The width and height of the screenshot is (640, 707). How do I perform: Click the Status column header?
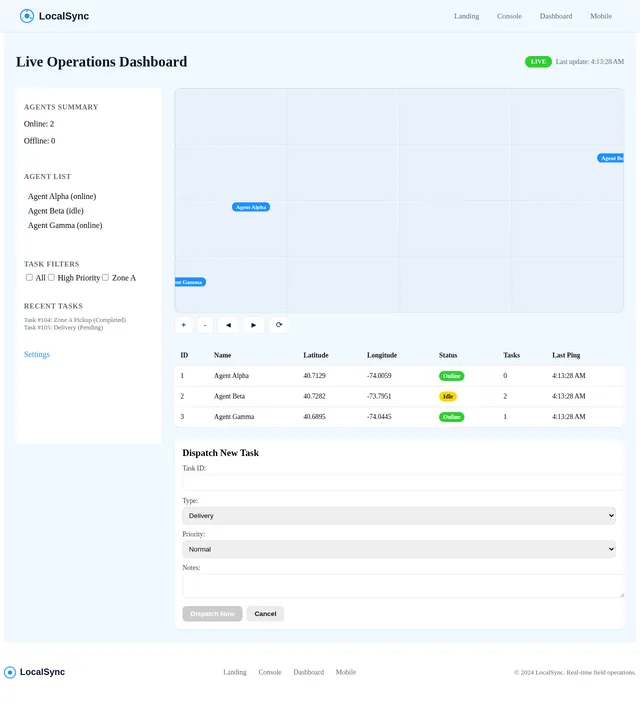point(448,355)
